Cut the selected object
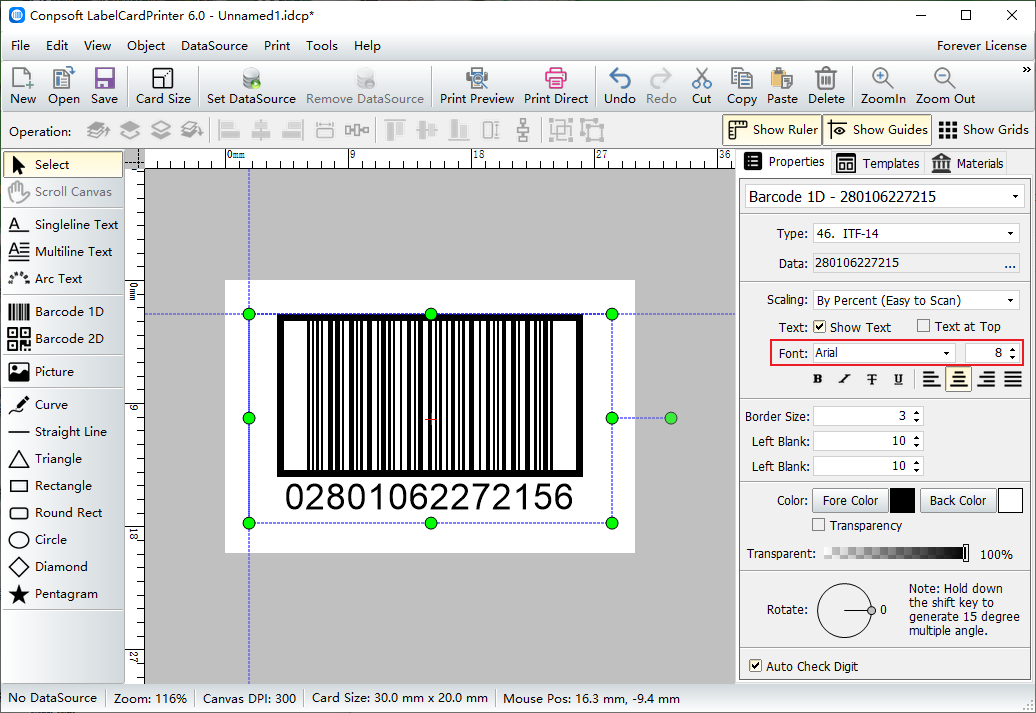The width and height of the screenshot is (1036, 713). click(702, 85)
